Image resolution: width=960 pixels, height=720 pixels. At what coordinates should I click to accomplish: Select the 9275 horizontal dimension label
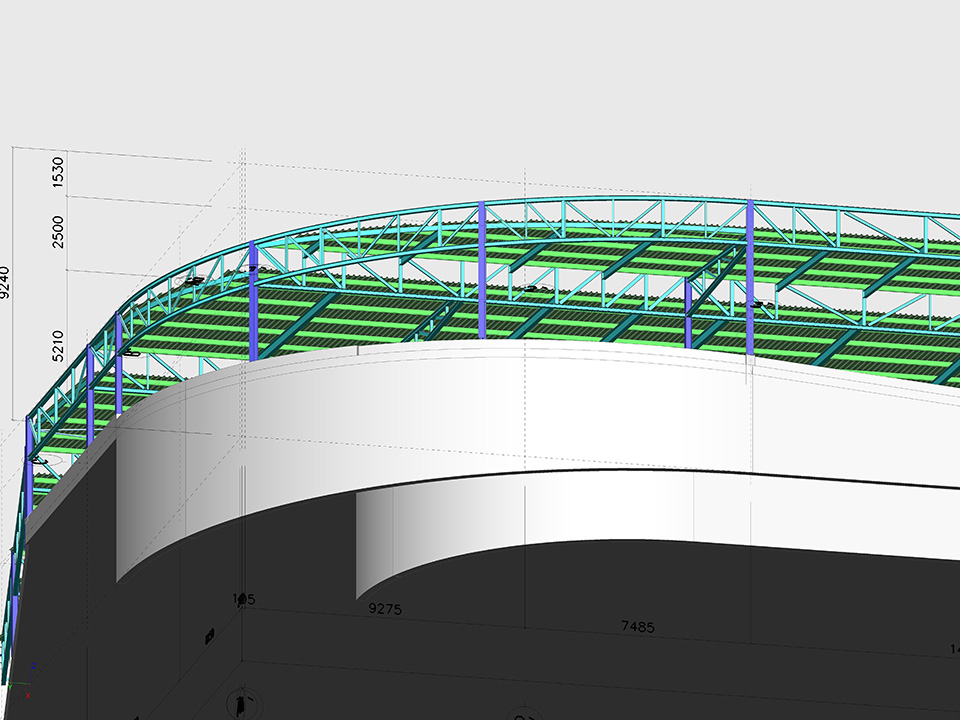coord(385,608)
